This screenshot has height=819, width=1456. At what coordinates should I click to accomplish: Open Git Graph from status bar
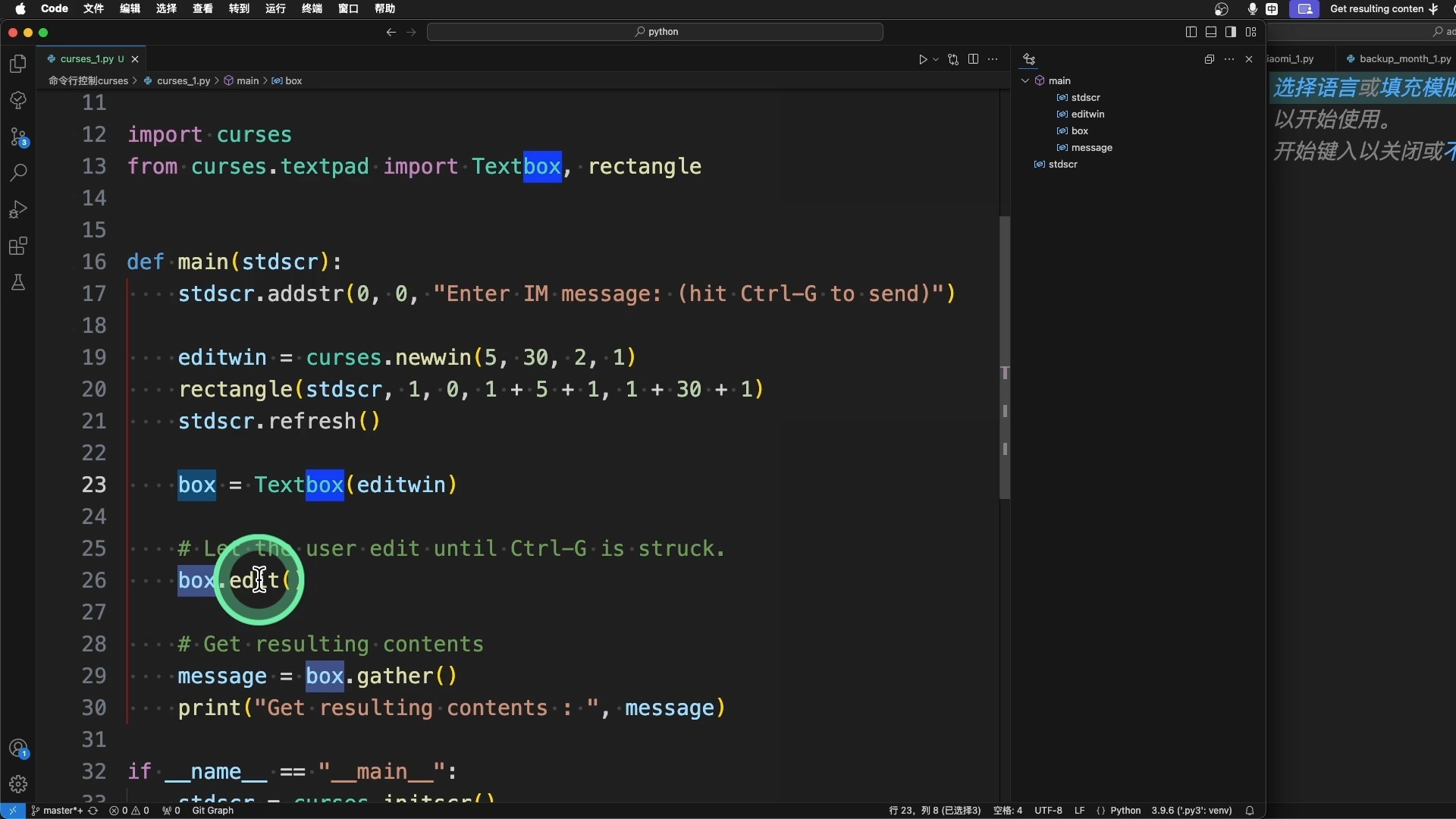(212, 811)
